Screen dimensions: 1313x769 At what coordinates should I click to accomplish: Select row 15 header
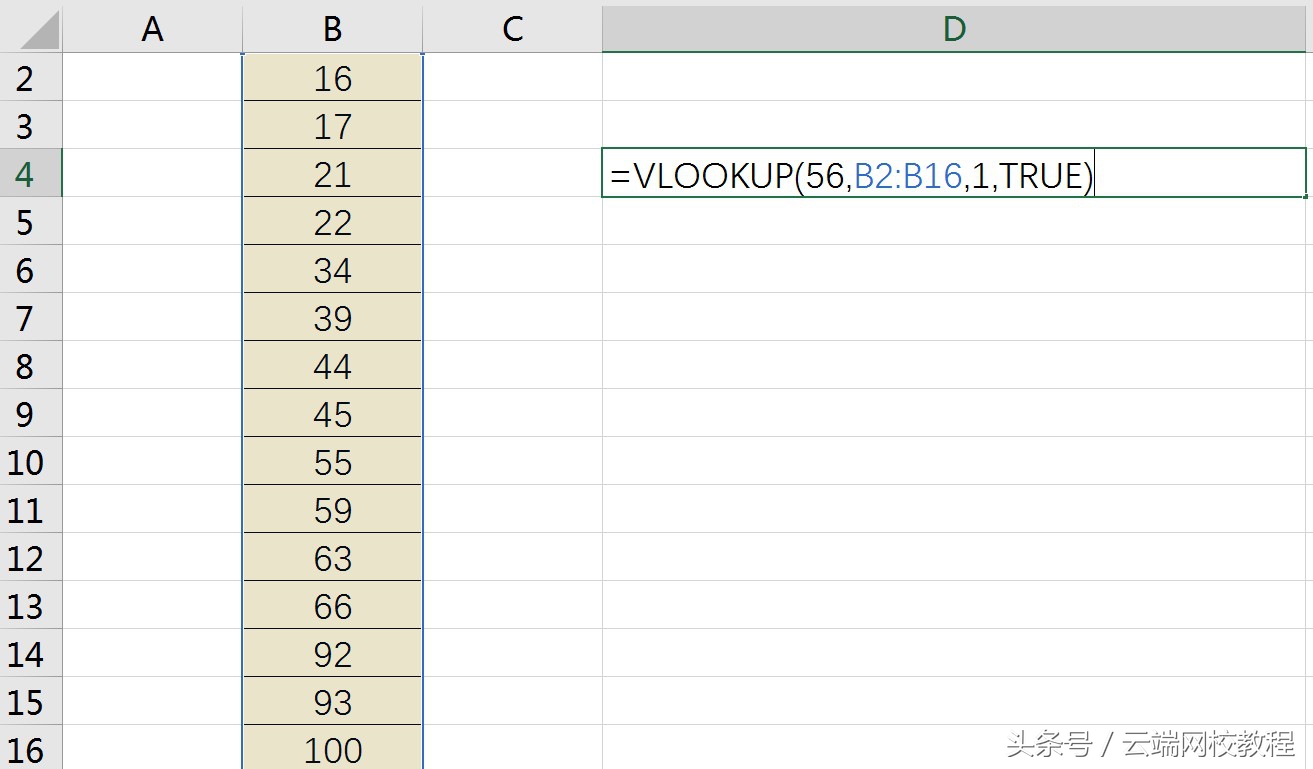coord(31,701)
